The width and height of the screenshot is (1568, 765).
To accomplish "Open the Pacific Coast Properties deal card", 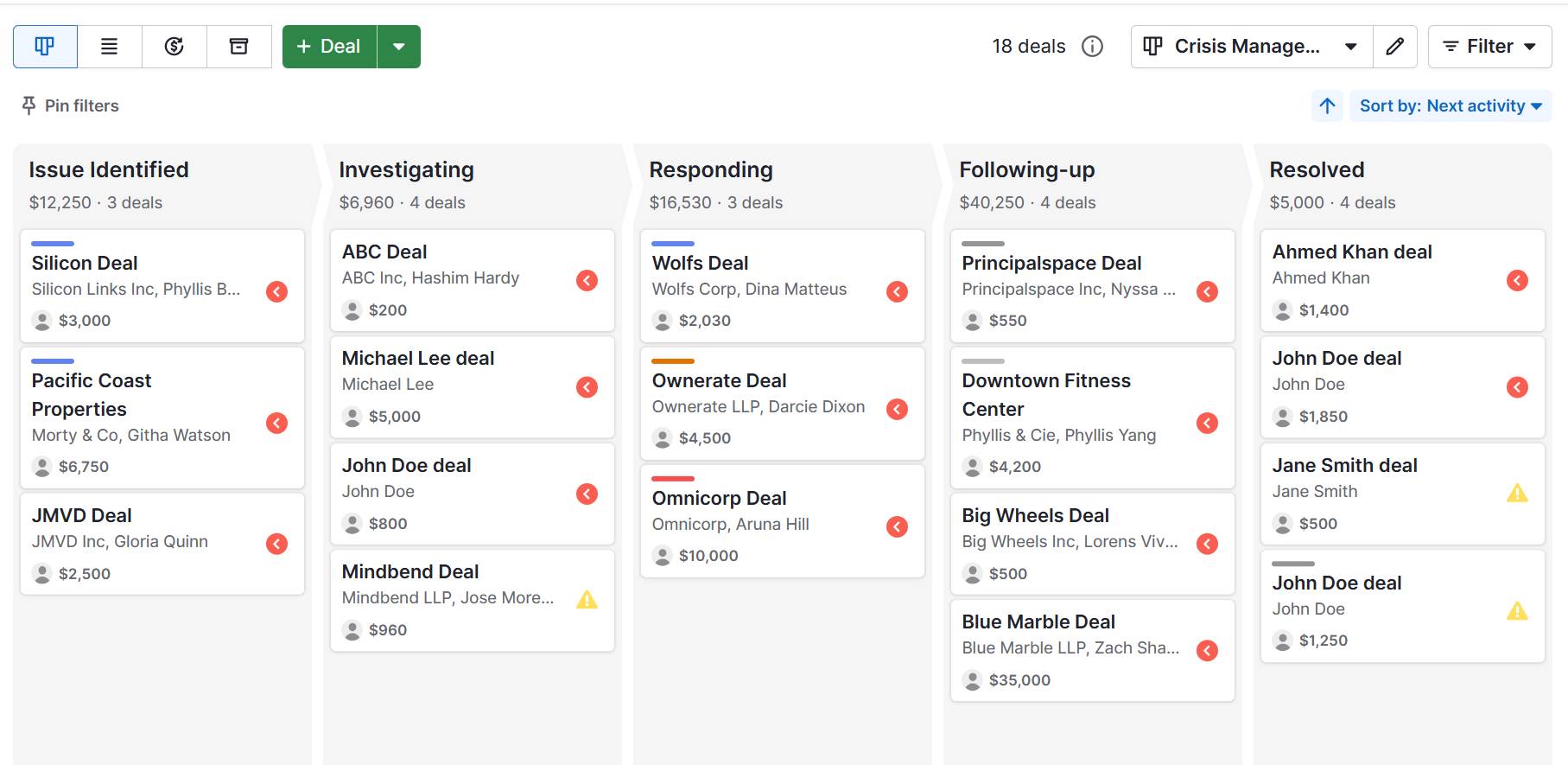I will tap(92, 394).
